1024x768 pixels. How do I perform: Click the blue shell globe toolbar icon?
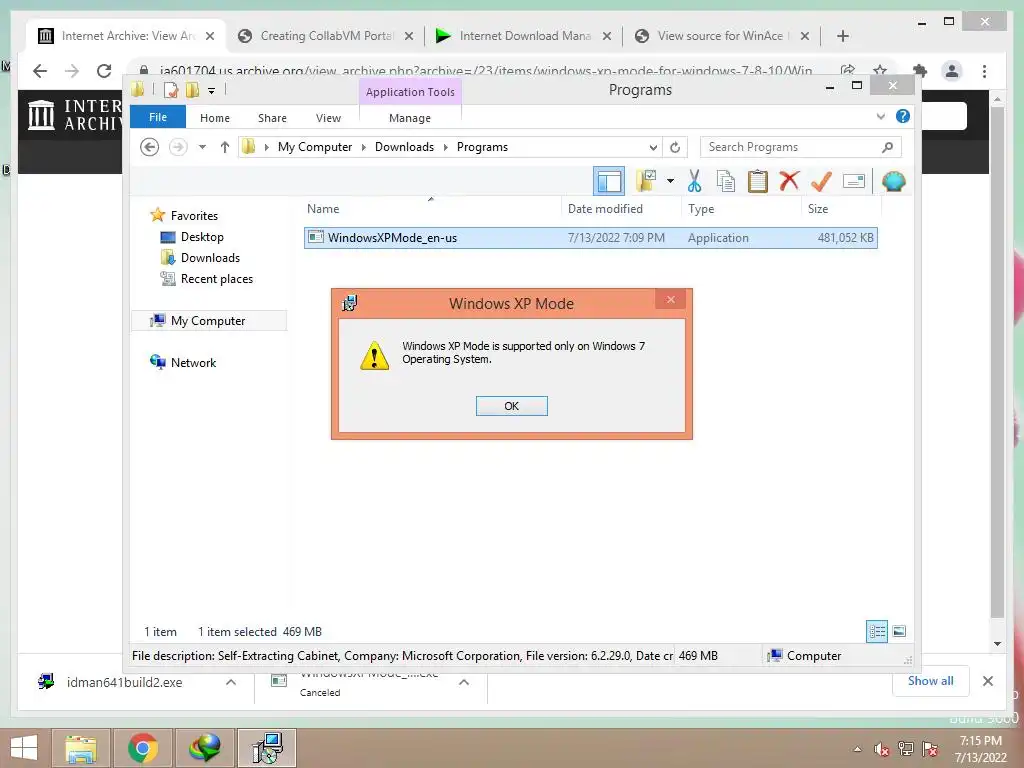click(x=893, y=181)
